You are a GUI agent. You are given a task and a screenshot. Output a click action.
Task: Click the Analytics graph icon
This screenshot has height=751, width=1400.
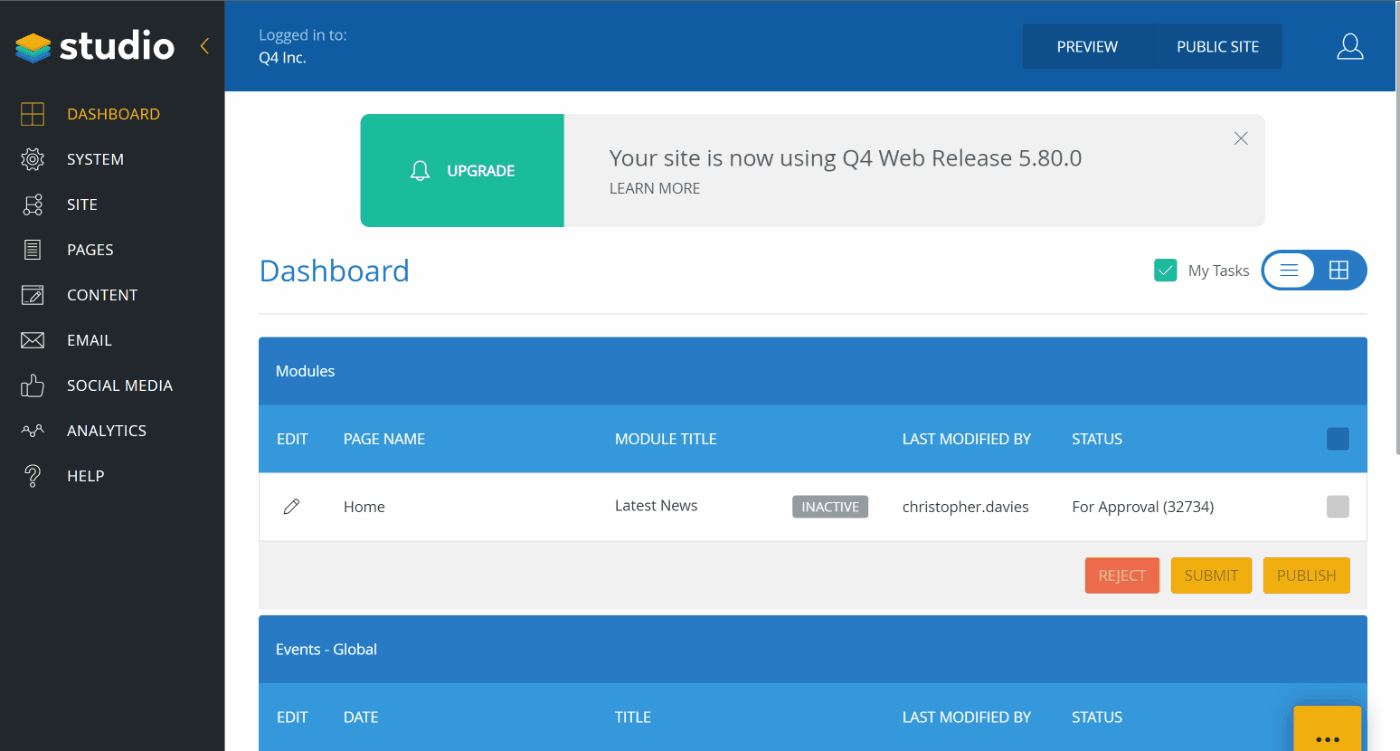click(x=33, y=431)
